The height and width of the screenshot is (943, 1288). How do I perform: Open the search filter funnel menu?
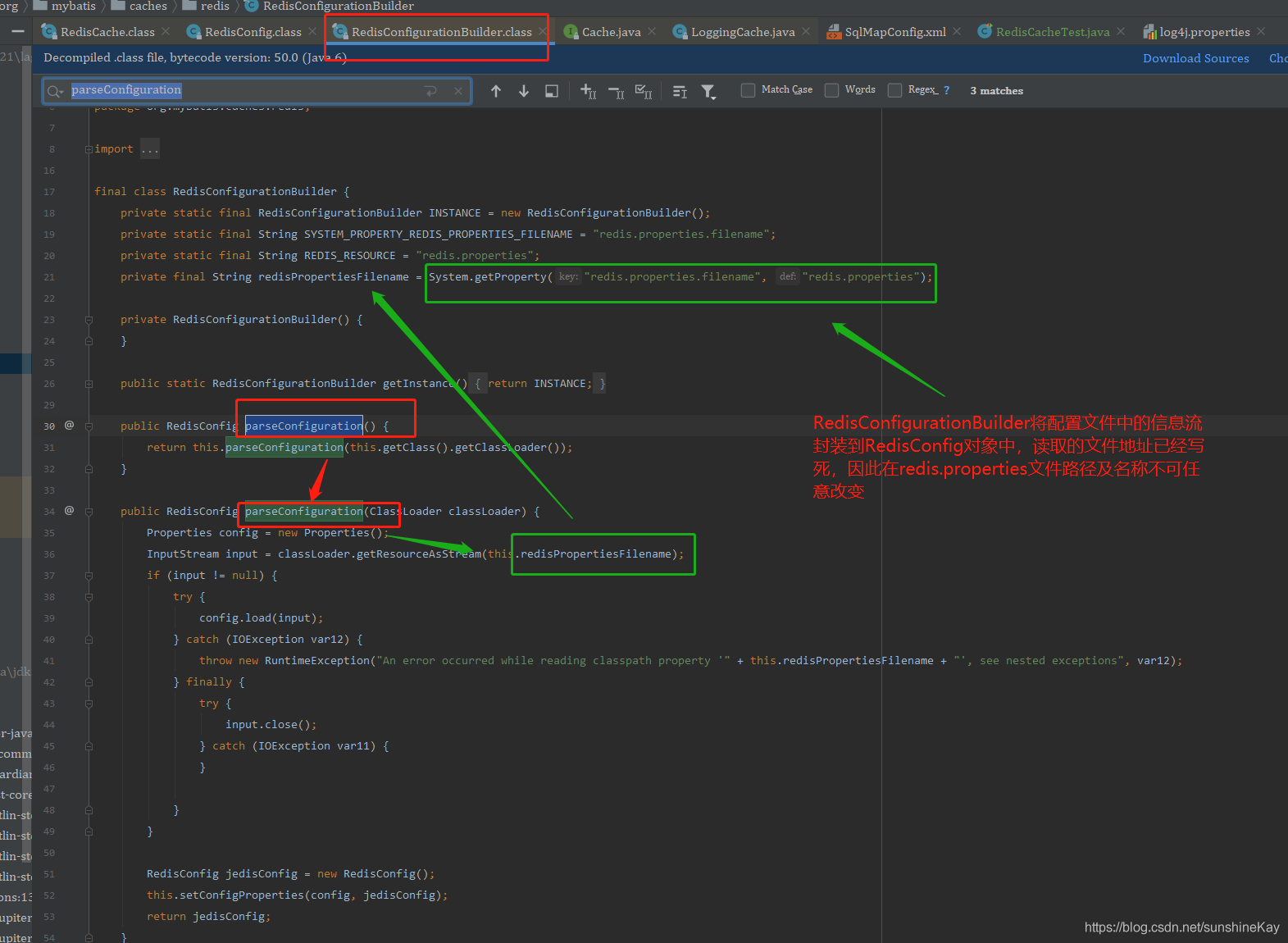(708, 91)
